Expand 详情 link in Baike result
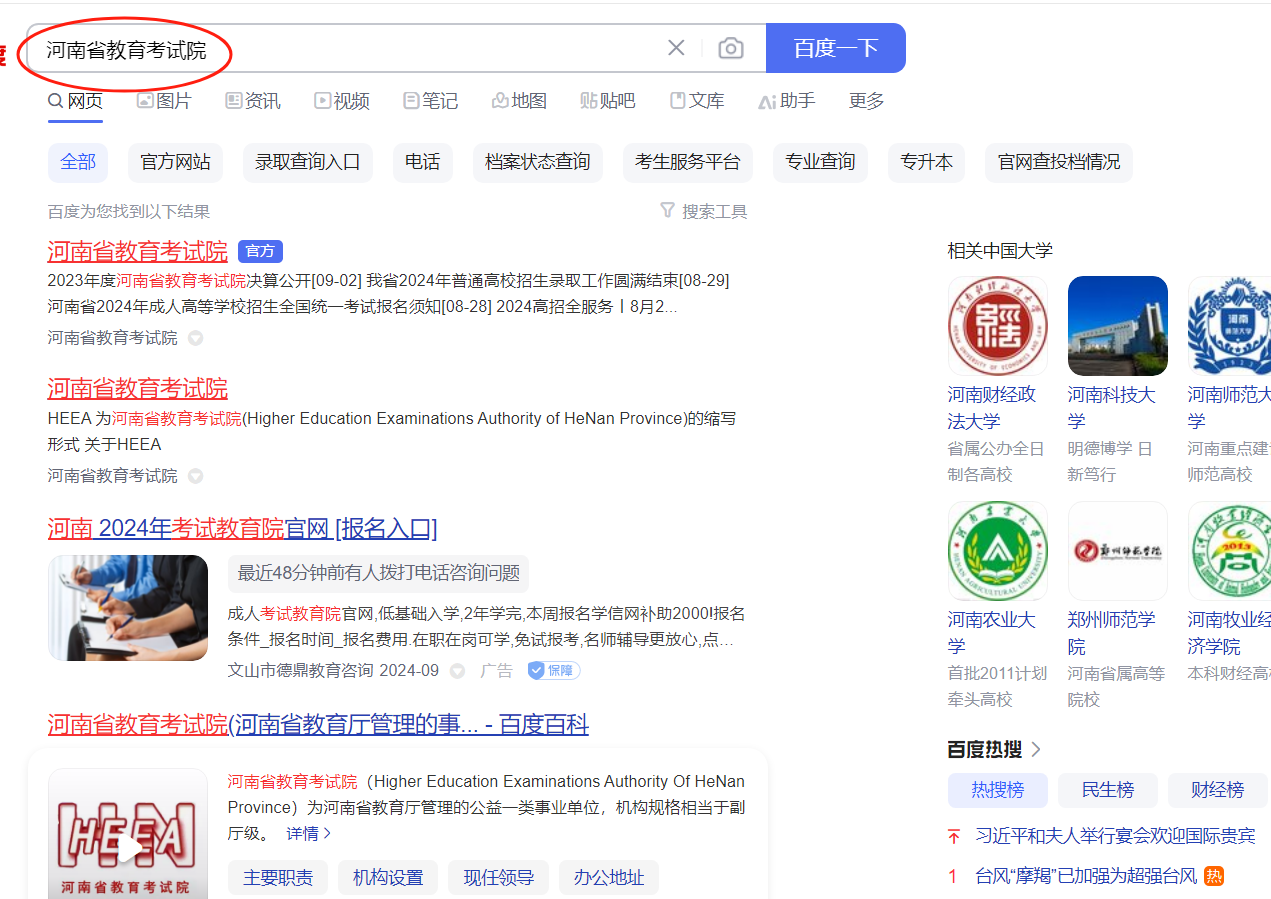The width and height of the screenshot is (1271, 899). (309, 833)
